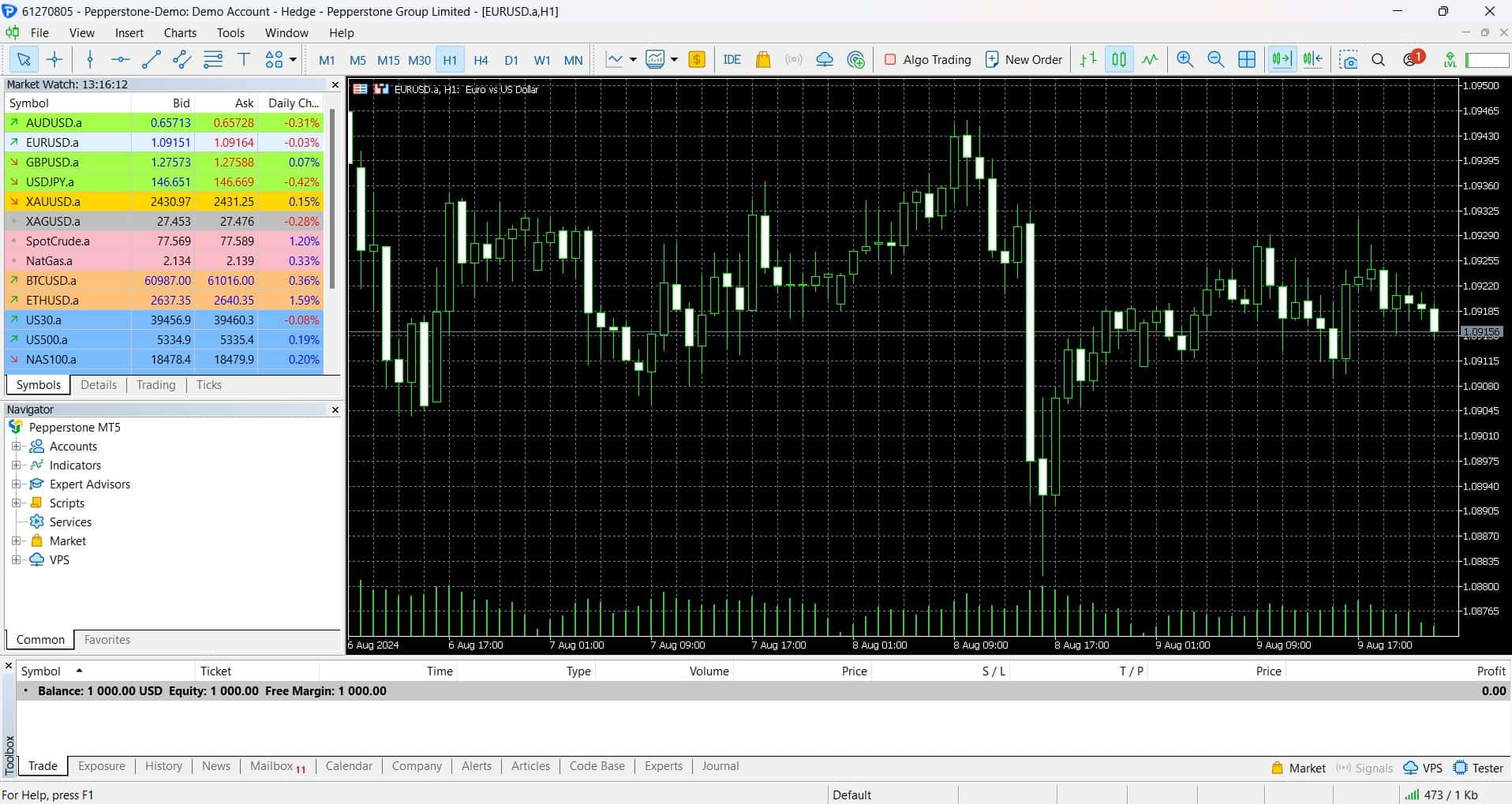This screenshot has width=1512, height=804.
Task: Select the Text annotation tool
Action: [x=243, y=59]
